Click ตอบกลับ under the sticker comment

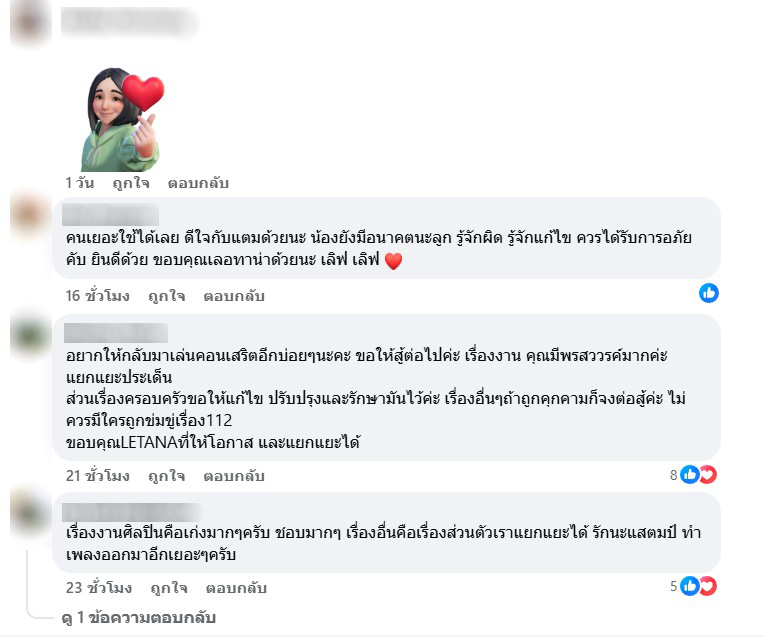click(x=198, y=183)
